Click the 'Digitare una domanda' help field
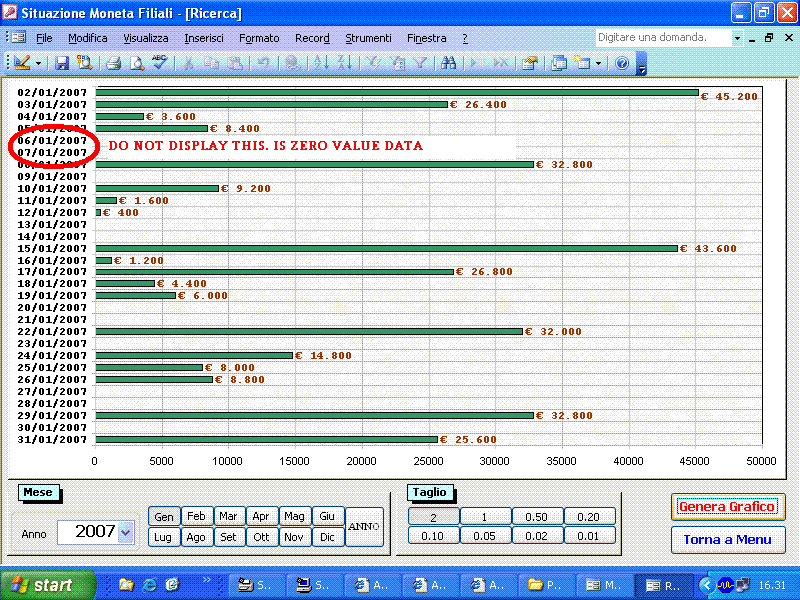 pos(661,37)
